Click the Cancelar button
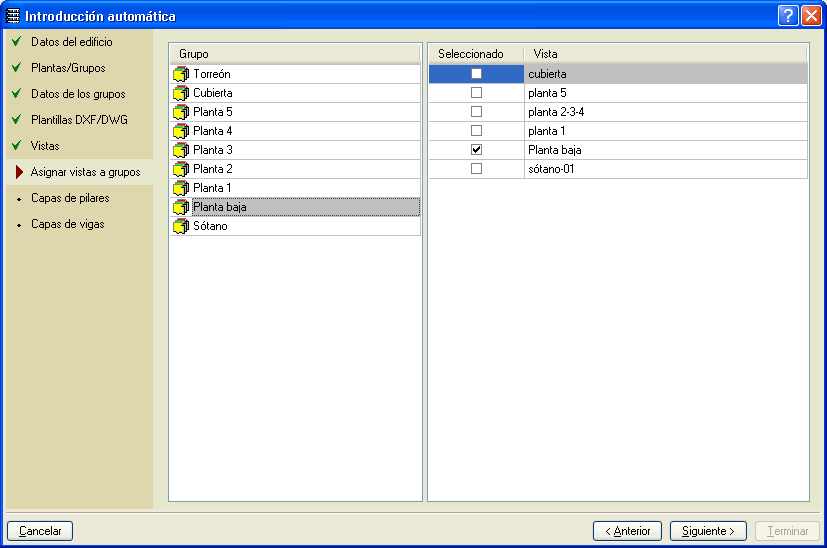 [40, 531]
